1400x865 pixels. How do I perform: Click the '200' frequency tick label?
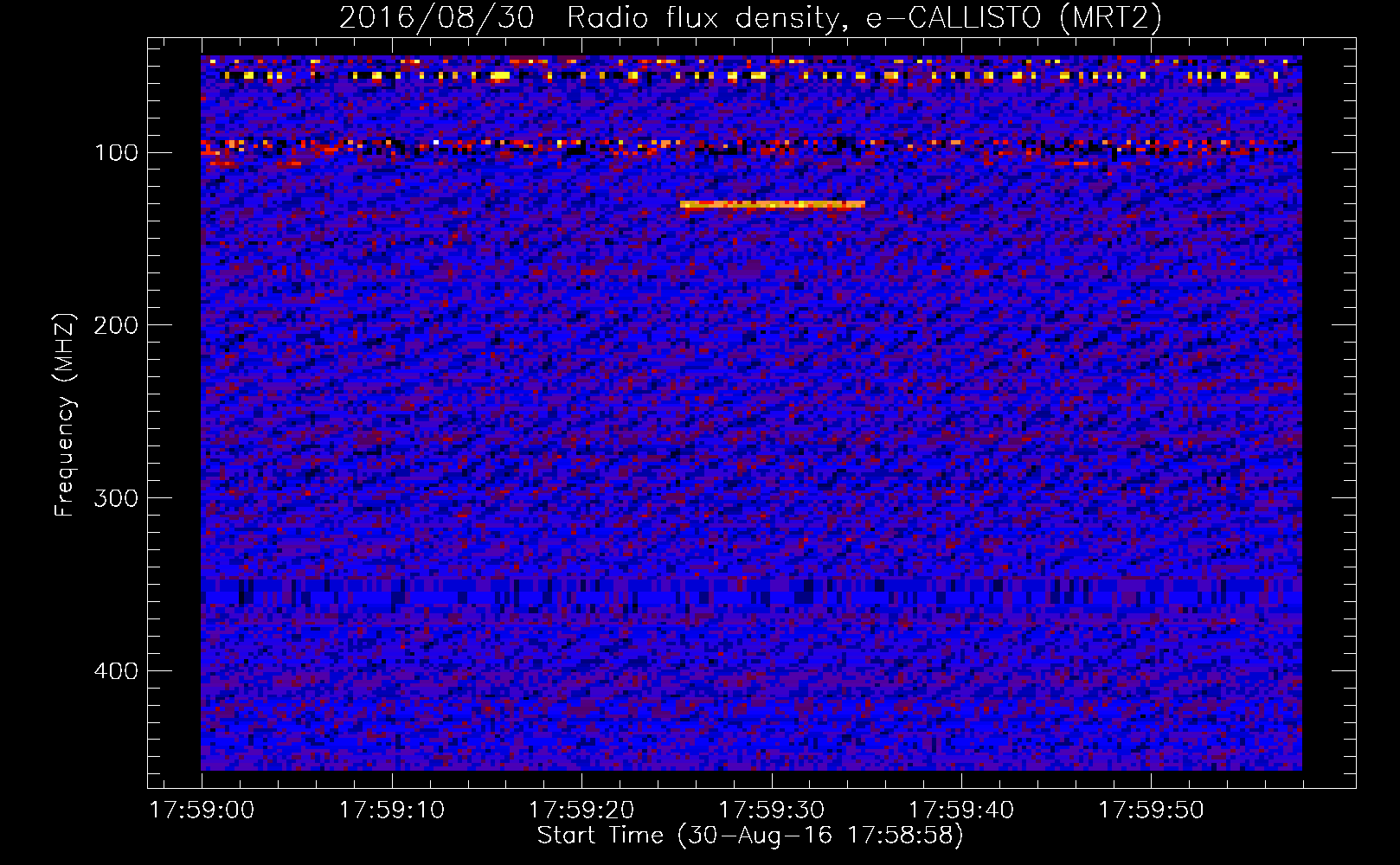pyautogui.click(x=116, y=325)
